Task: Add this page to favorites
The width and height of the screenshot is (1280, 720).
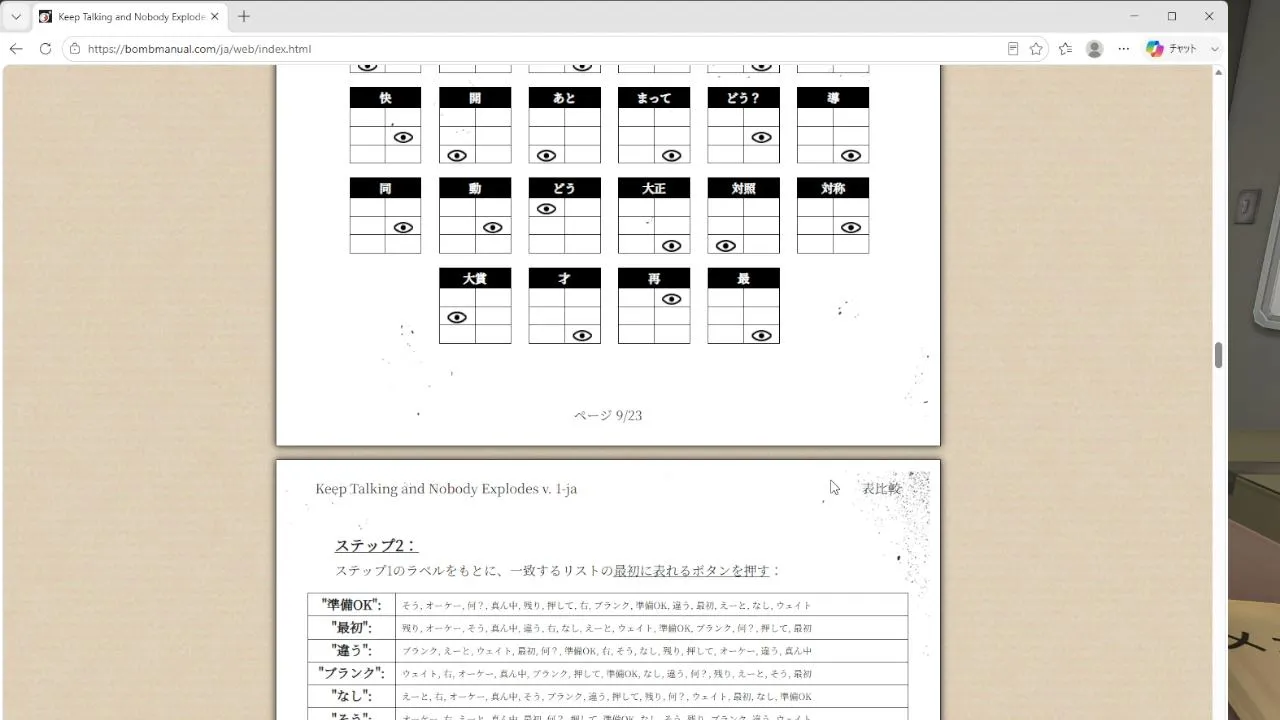Action: click(1036, 48)
